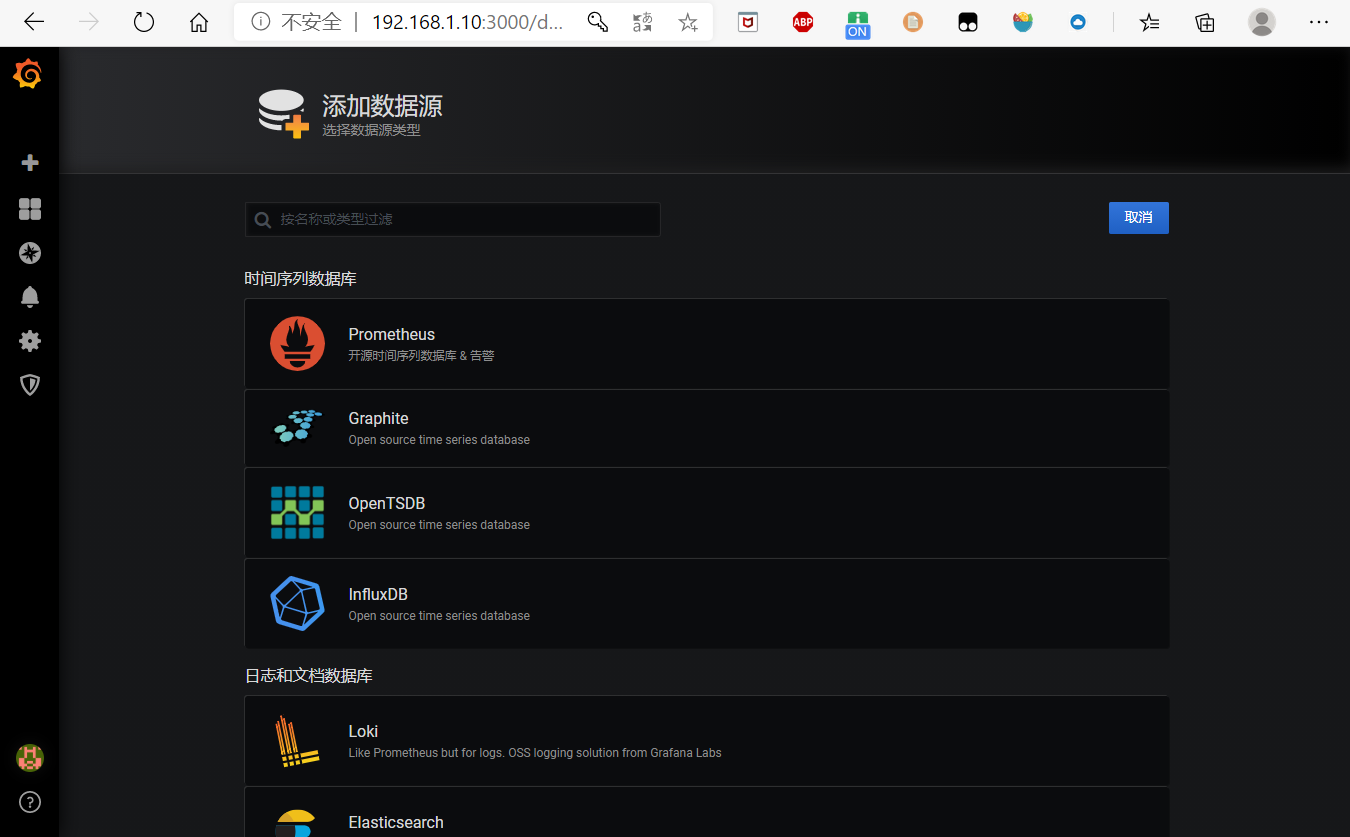Reload the page with refresh icon
Viewport: 1350px width, 837px height.
tap(143, 22)
